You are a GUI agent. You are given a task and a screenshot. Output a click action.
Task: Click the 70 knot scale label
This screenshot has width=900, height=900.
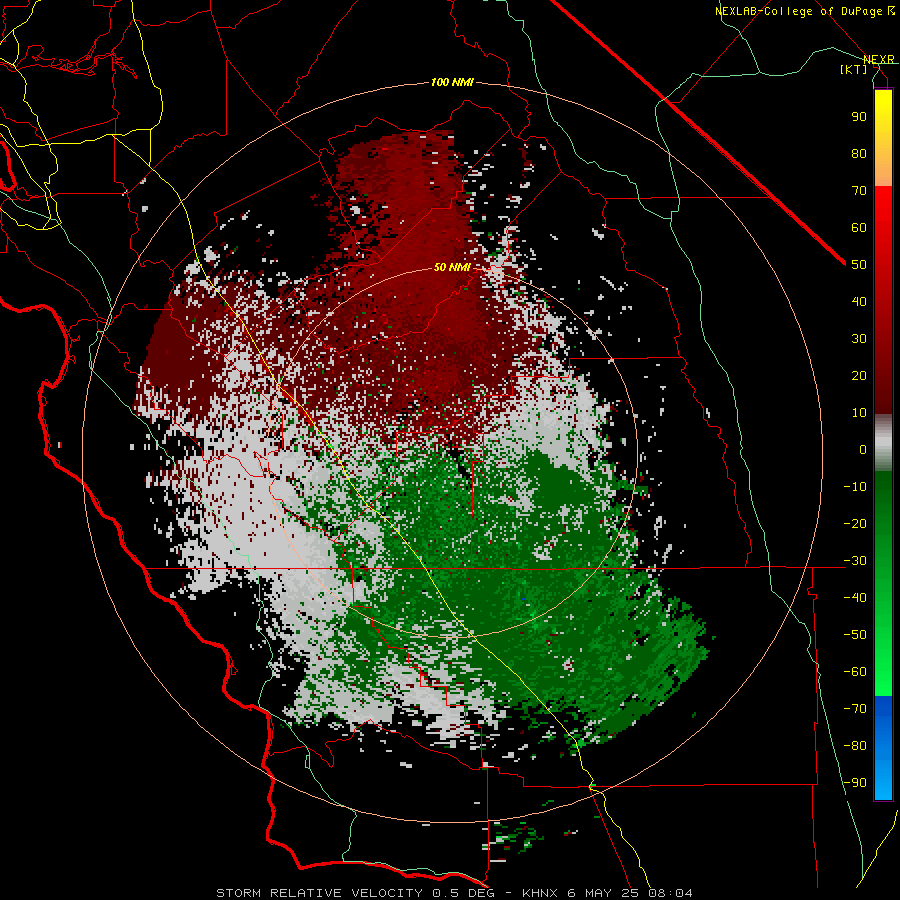pos(859,191)
